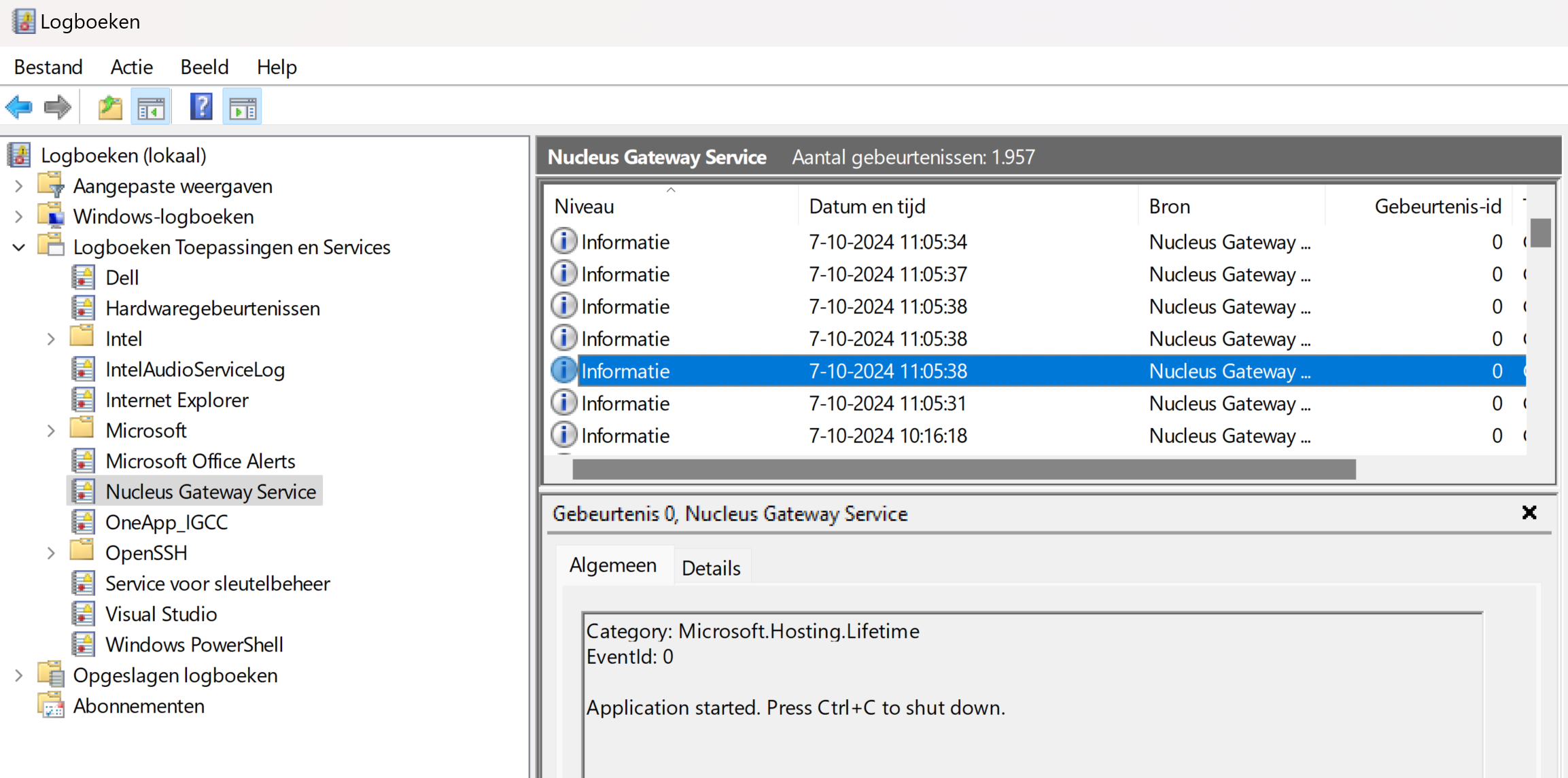
Task: Select the OneApp_IGCC log icon
Action: [84, 522]
